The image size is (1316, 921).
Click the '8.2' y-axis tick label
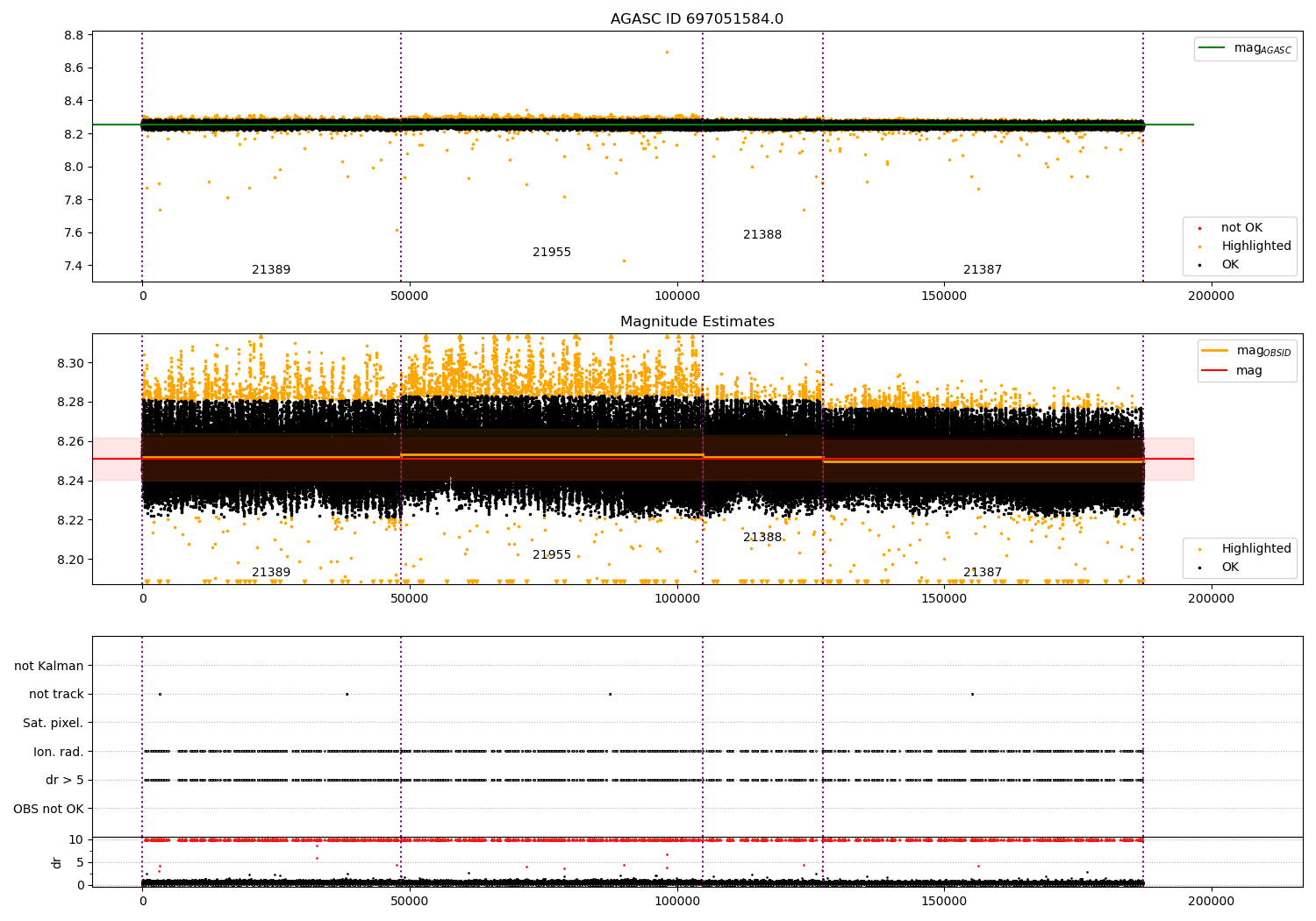tap(74, 134)
